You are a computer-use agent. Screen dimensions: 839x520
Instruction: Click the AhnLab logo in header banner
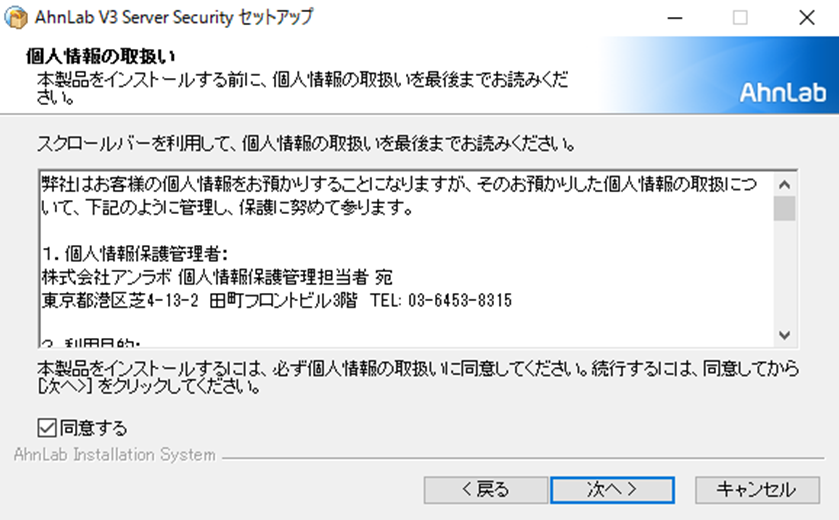783,93
